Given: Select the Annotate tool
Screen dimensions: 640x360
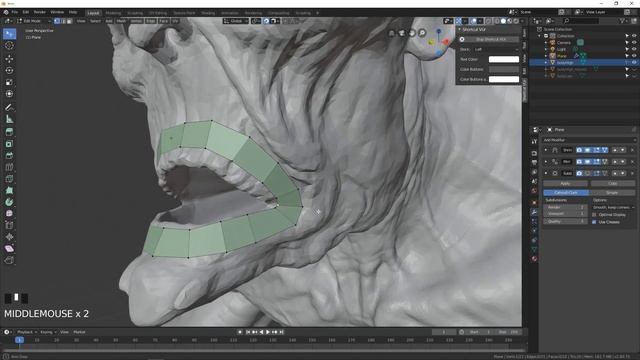Looking at the screenshot, I should [9, 107].
